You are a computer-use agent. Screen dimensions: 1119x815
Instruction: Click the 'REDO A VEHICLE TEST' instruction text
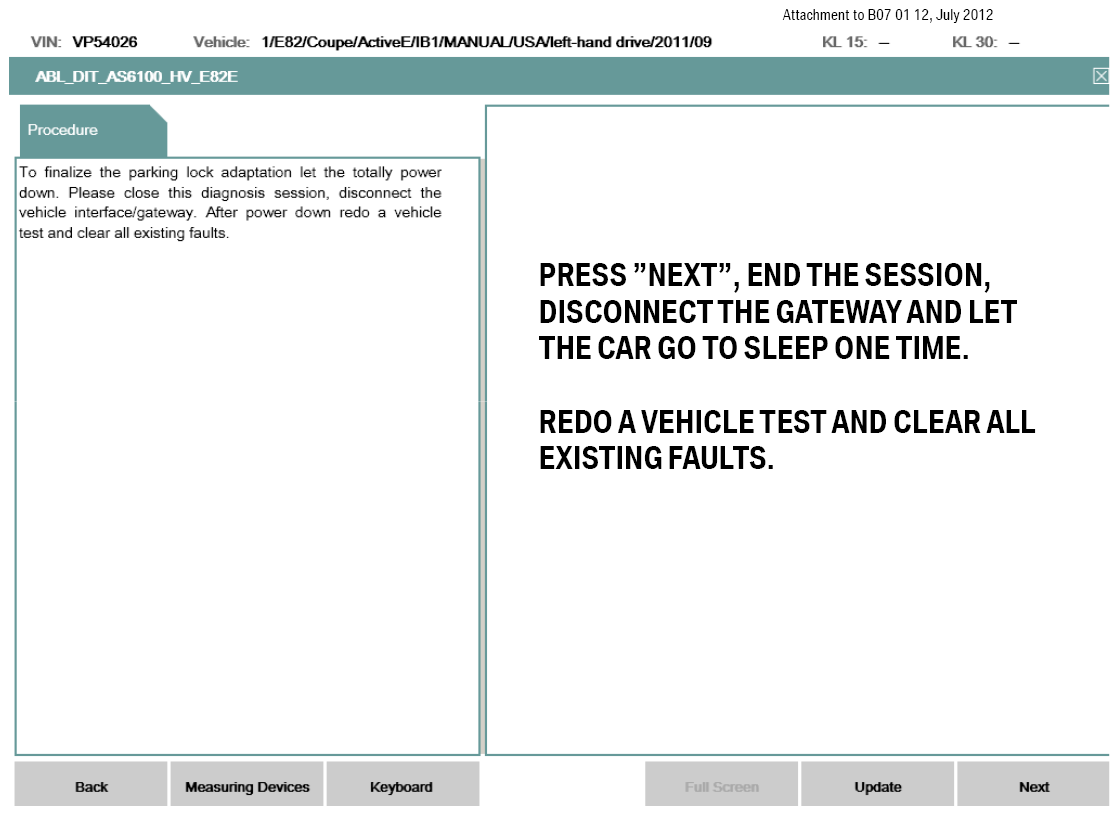786,440
